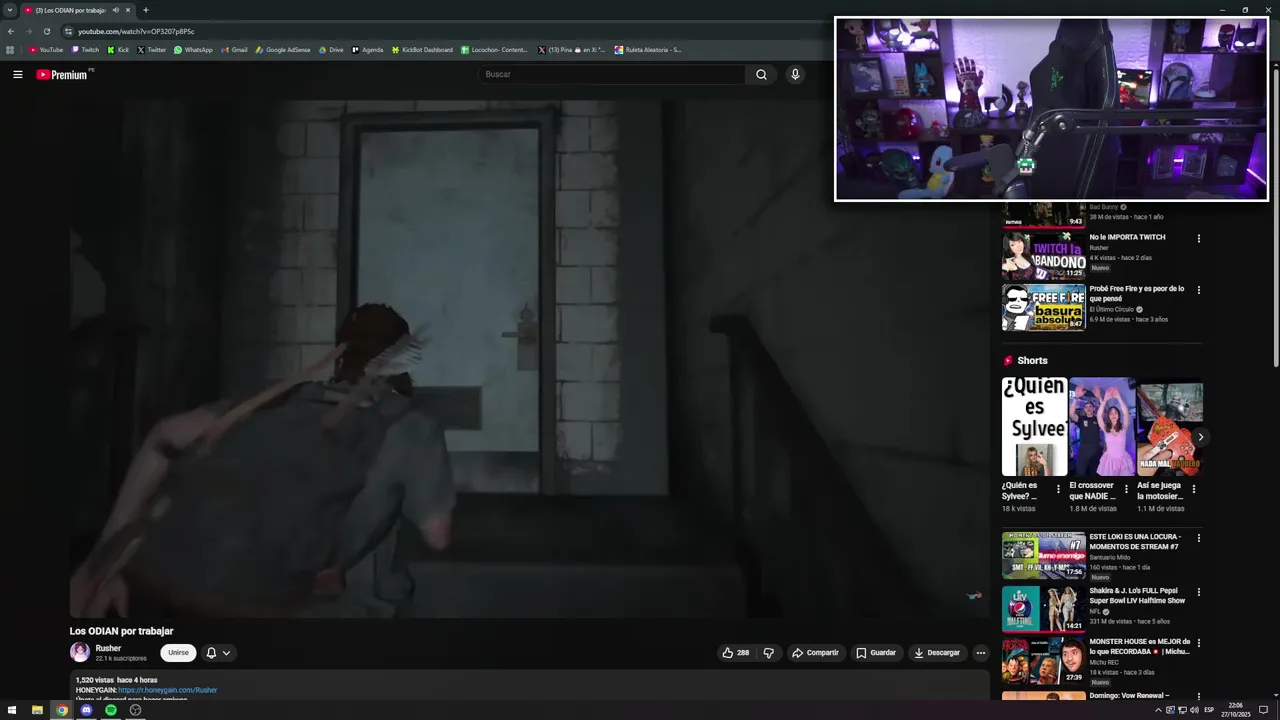Image resolution: width=1280 pixels, height=720 pixels.
Task: Open the Agenda bookmark
Action: 367,50
